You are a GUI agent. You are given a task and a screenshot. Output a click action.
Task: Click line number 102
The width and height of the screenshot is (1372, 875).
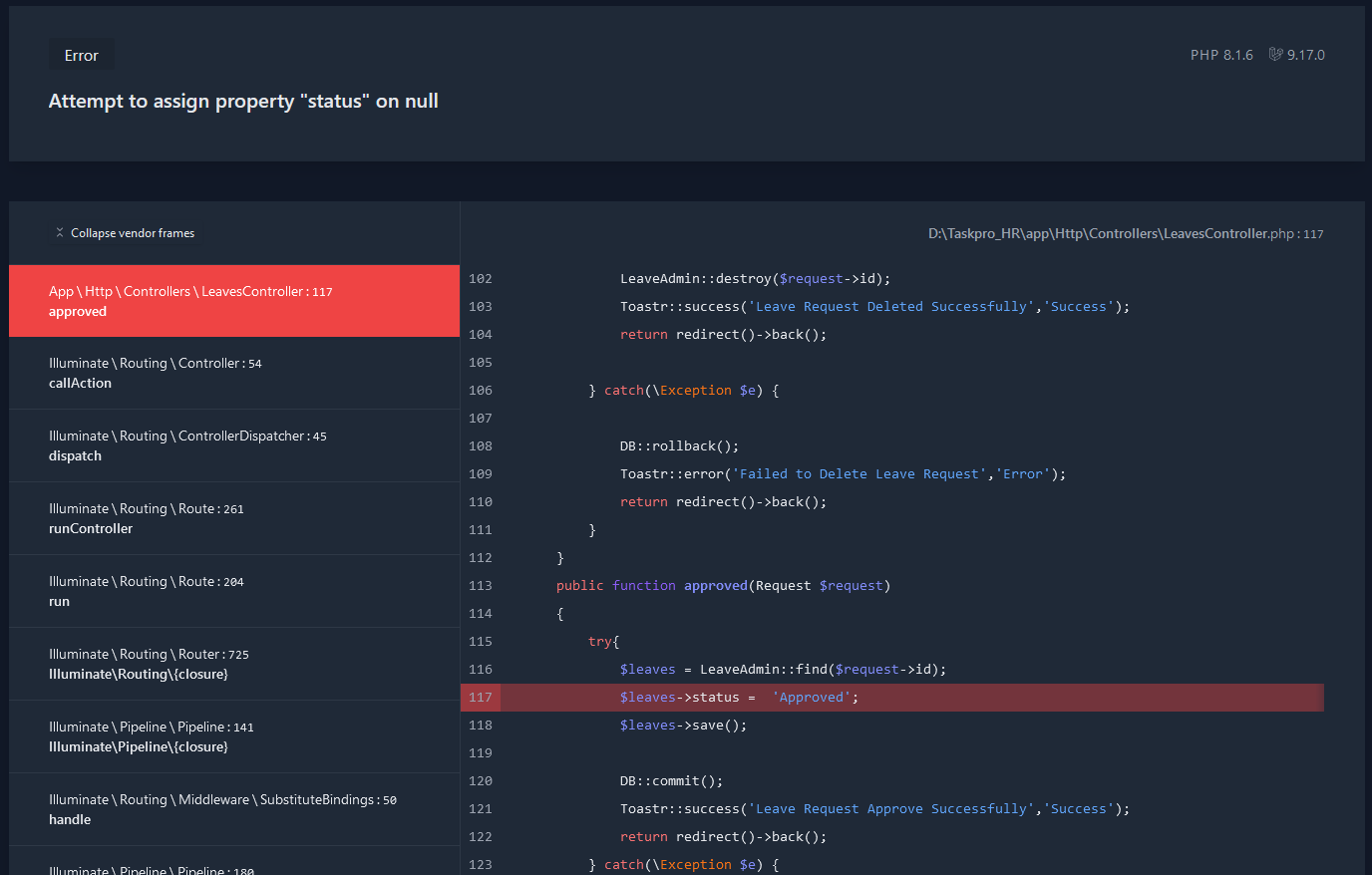481,279
